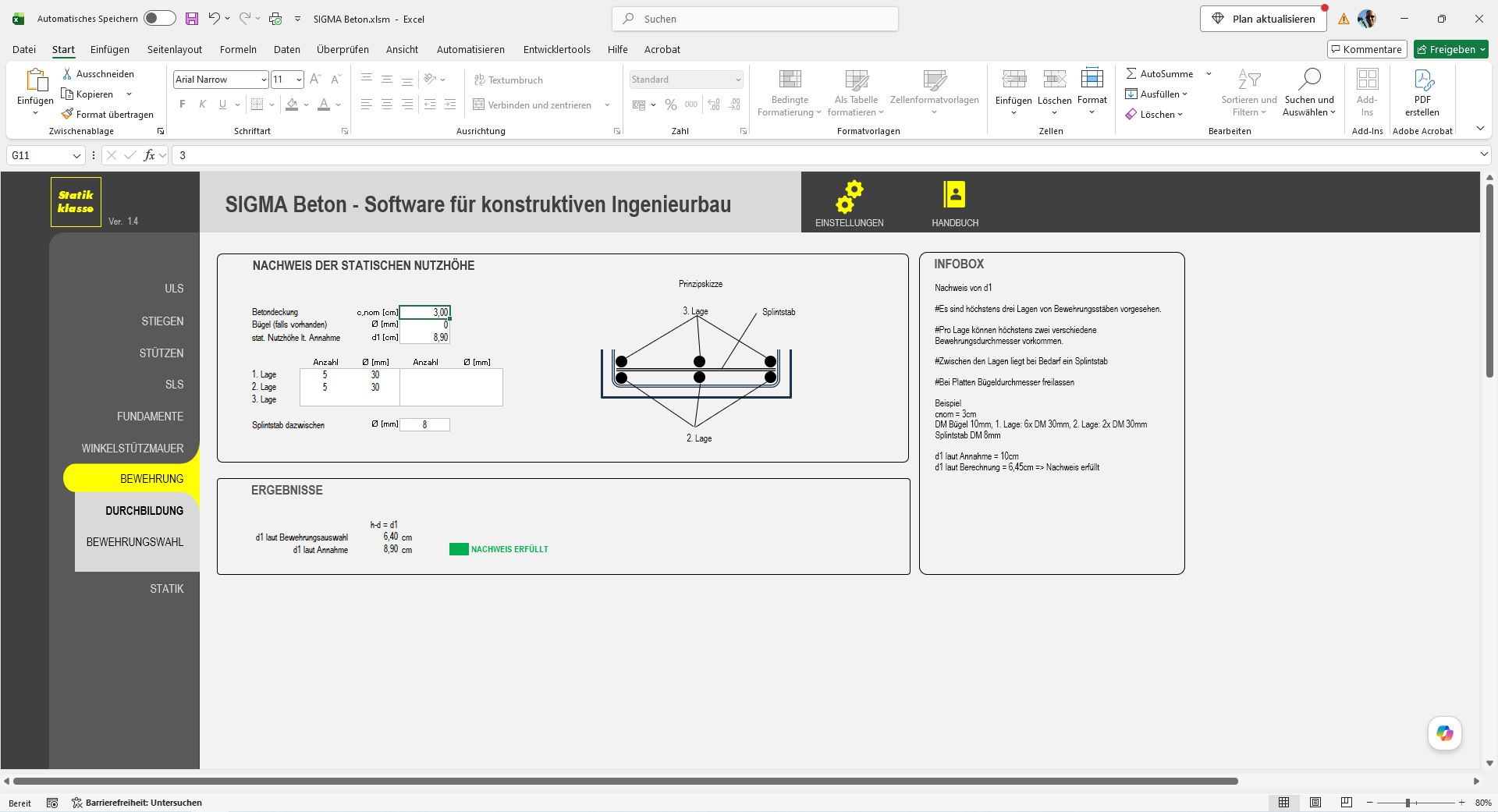1498x812 pixels.
Task: Click the Save disk icon
Action: click(191, 19)
